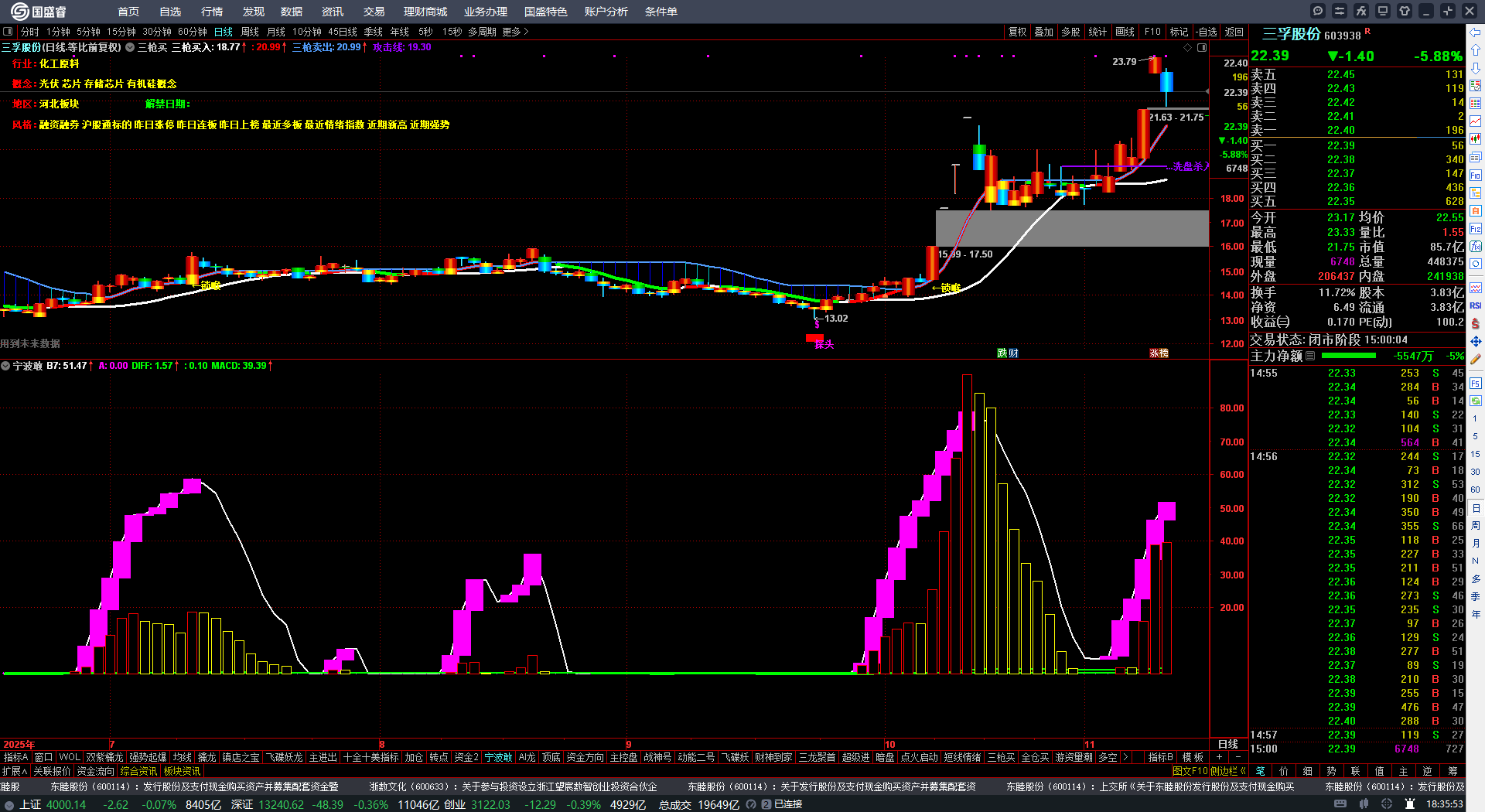Open the 账户分析 menu
This screenshot has height=812, width=1485.
[606, 12]
